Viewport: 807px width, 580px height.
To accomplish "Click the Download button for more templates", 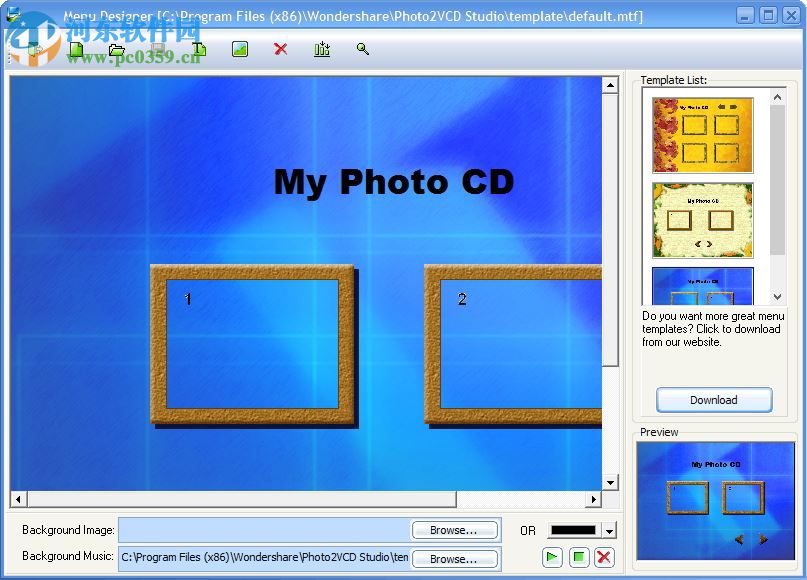I will [713, 399].
